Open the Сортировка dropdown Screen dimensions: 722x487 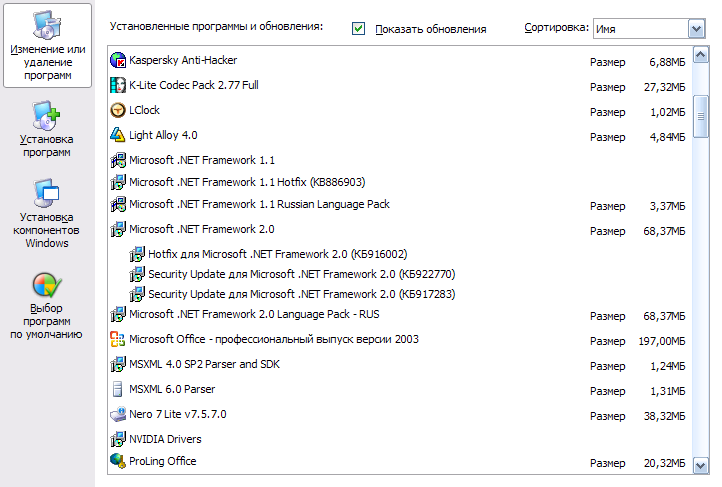point(697,29)
